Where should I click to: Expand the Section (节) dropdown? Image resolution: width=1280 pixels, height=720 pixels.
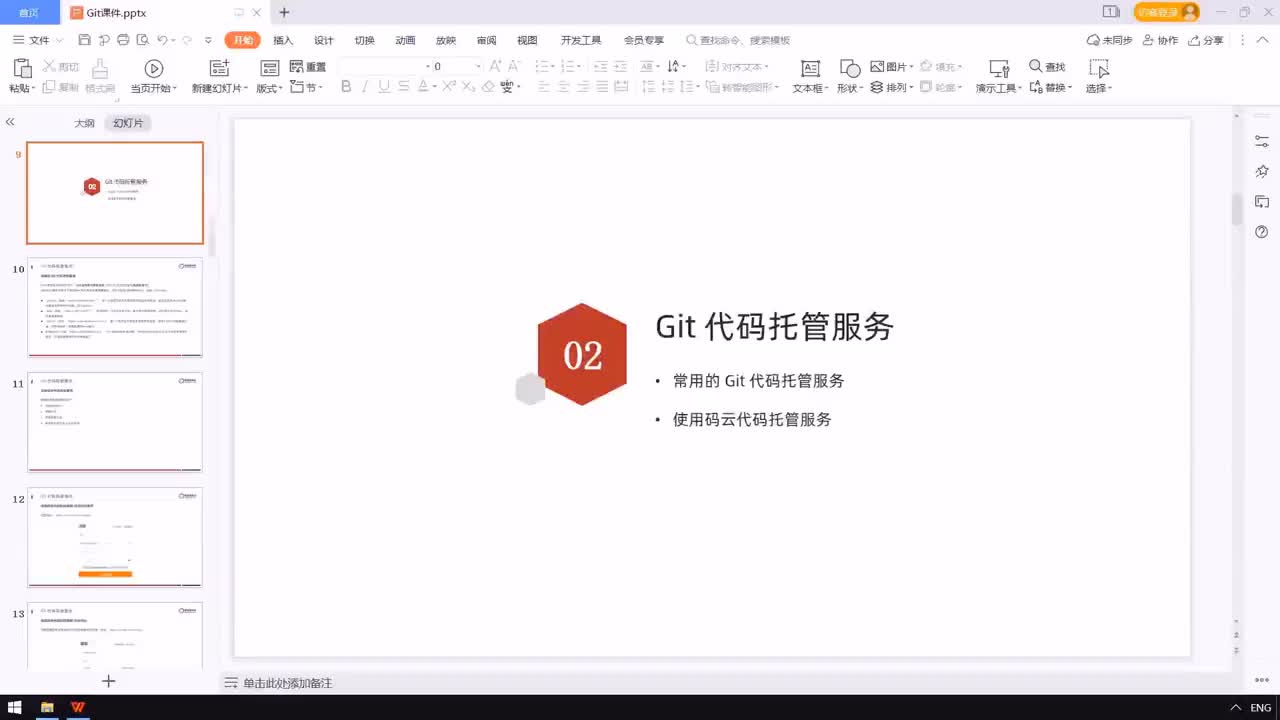click(321, 87)
